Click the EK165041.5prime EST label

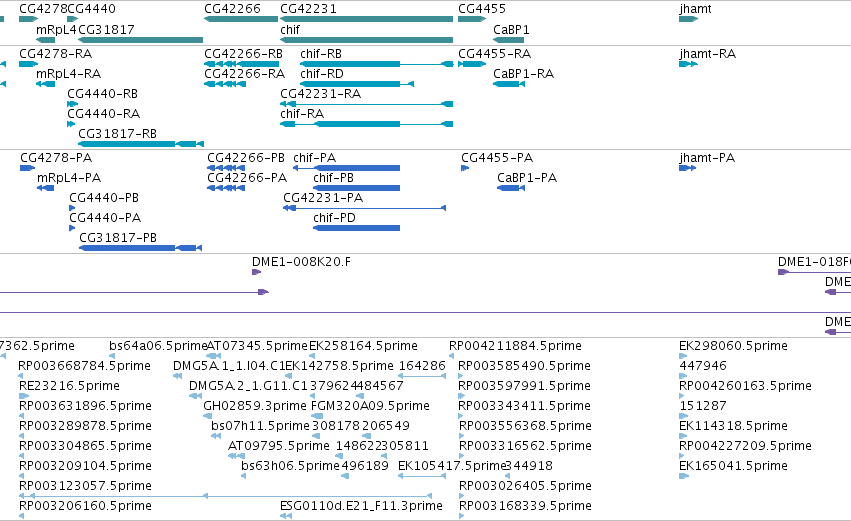pyautogui.click(x=733, y=466)
